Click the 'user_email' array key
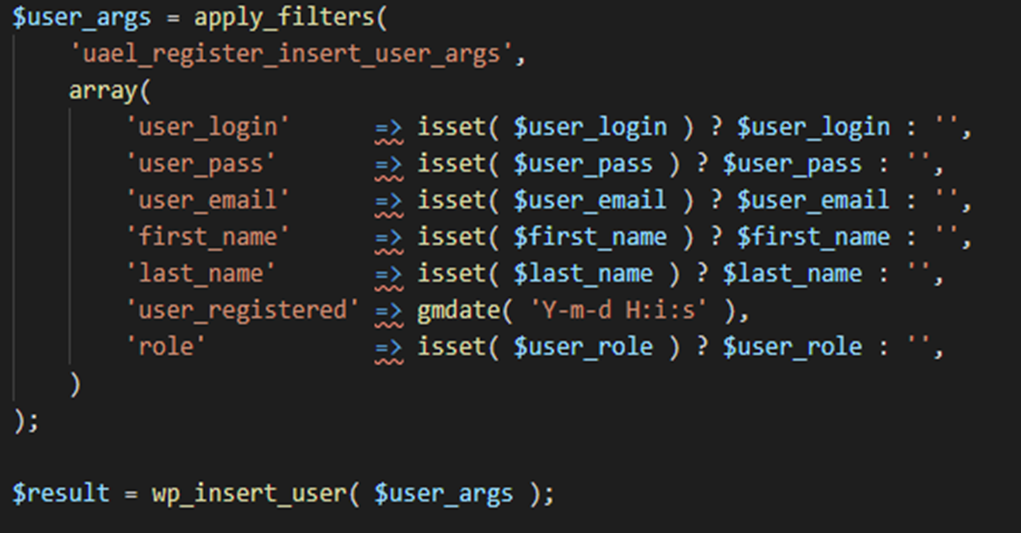1021x533 pixels. coord(208,200)
